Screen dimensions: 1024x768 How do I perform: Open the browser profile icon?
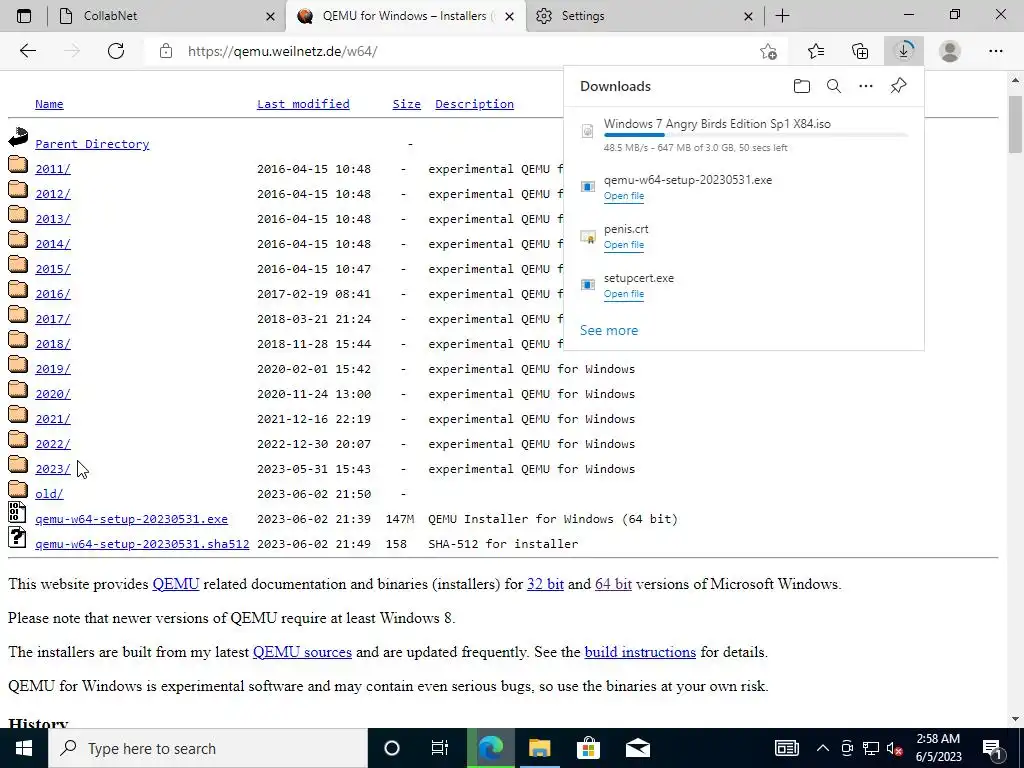click(x=950, y=51)
